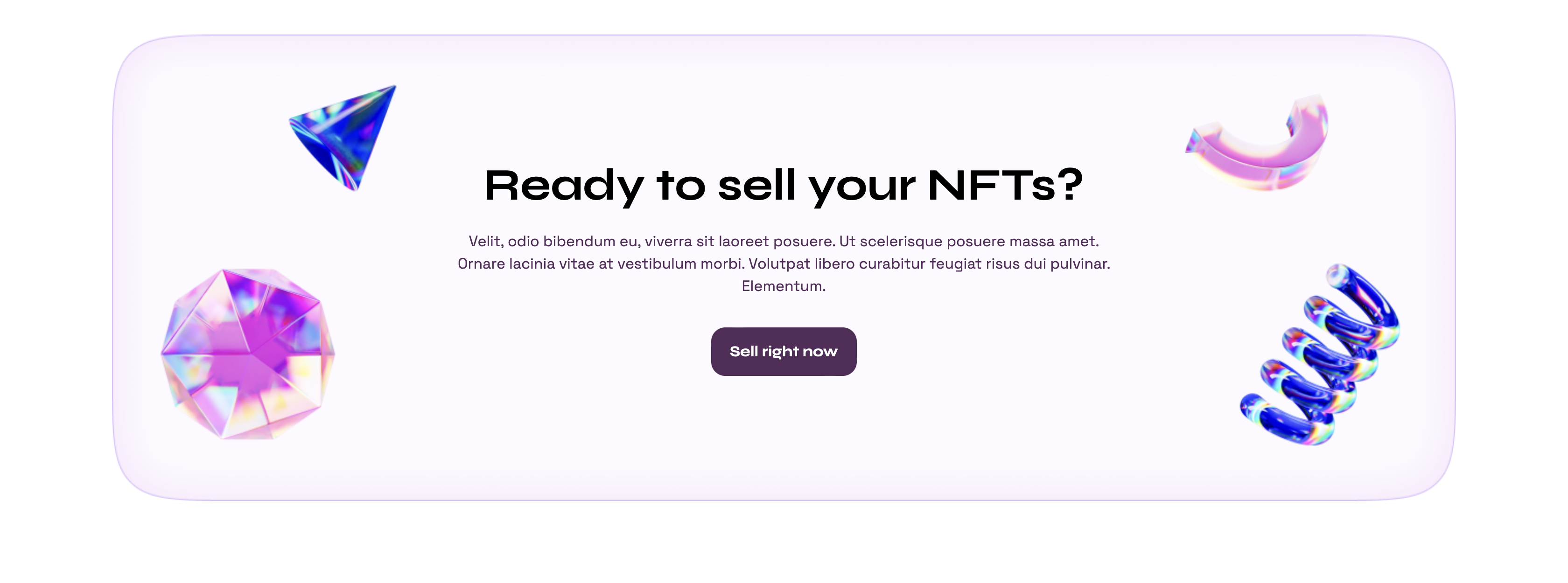Select the pink holographic gem polyhedron
Viewport: 1568px width, 583px height.
click(248, 354)
